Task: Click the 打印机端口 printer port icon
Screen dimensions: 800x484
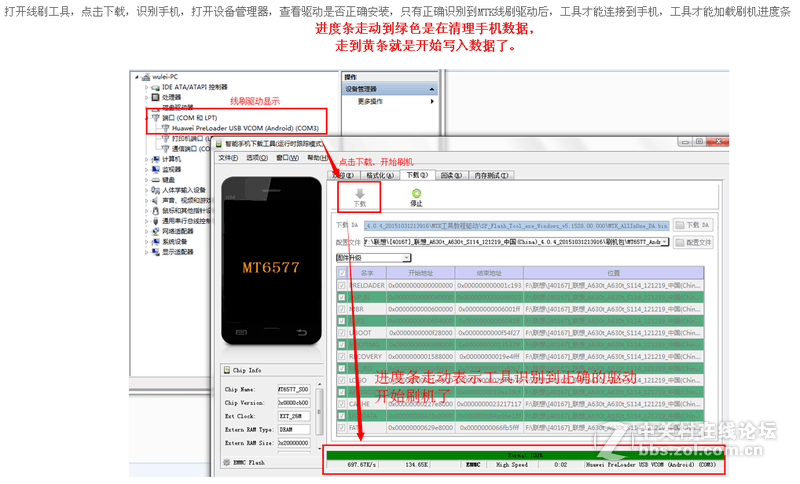Action: 165,139
